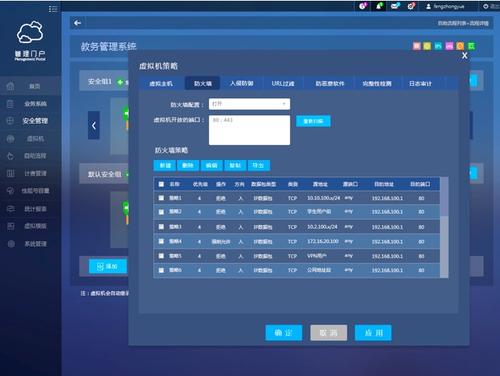Collapse the sidebar using the list toggle icon

click(x=53, y=9)
